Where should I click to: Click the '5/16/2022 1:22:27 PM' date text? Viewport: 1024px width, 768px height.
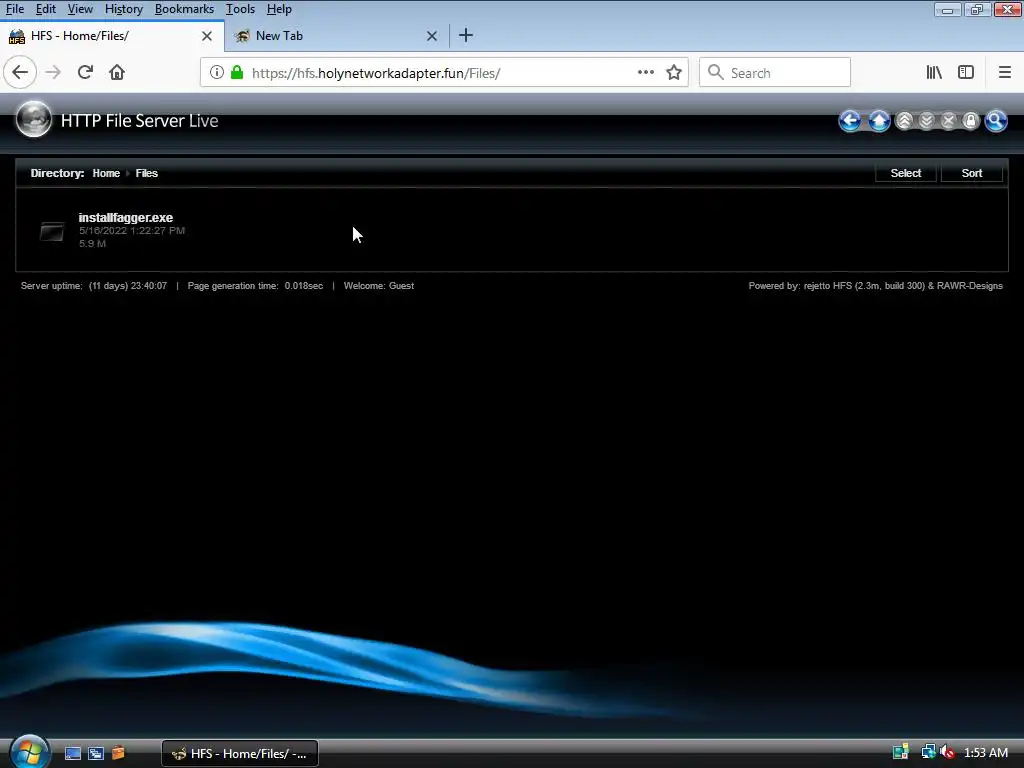coord(132,231)
